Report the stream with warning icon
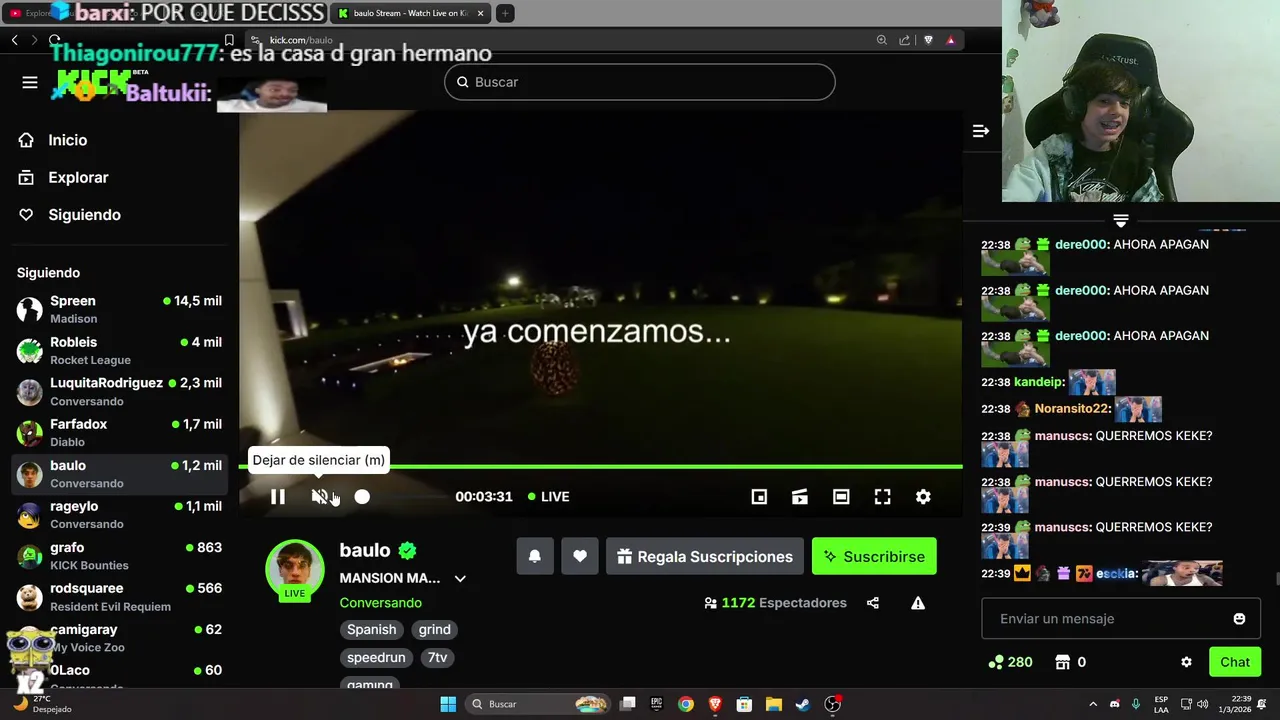This screenshot has height=720, width=1280. (918, 603)
